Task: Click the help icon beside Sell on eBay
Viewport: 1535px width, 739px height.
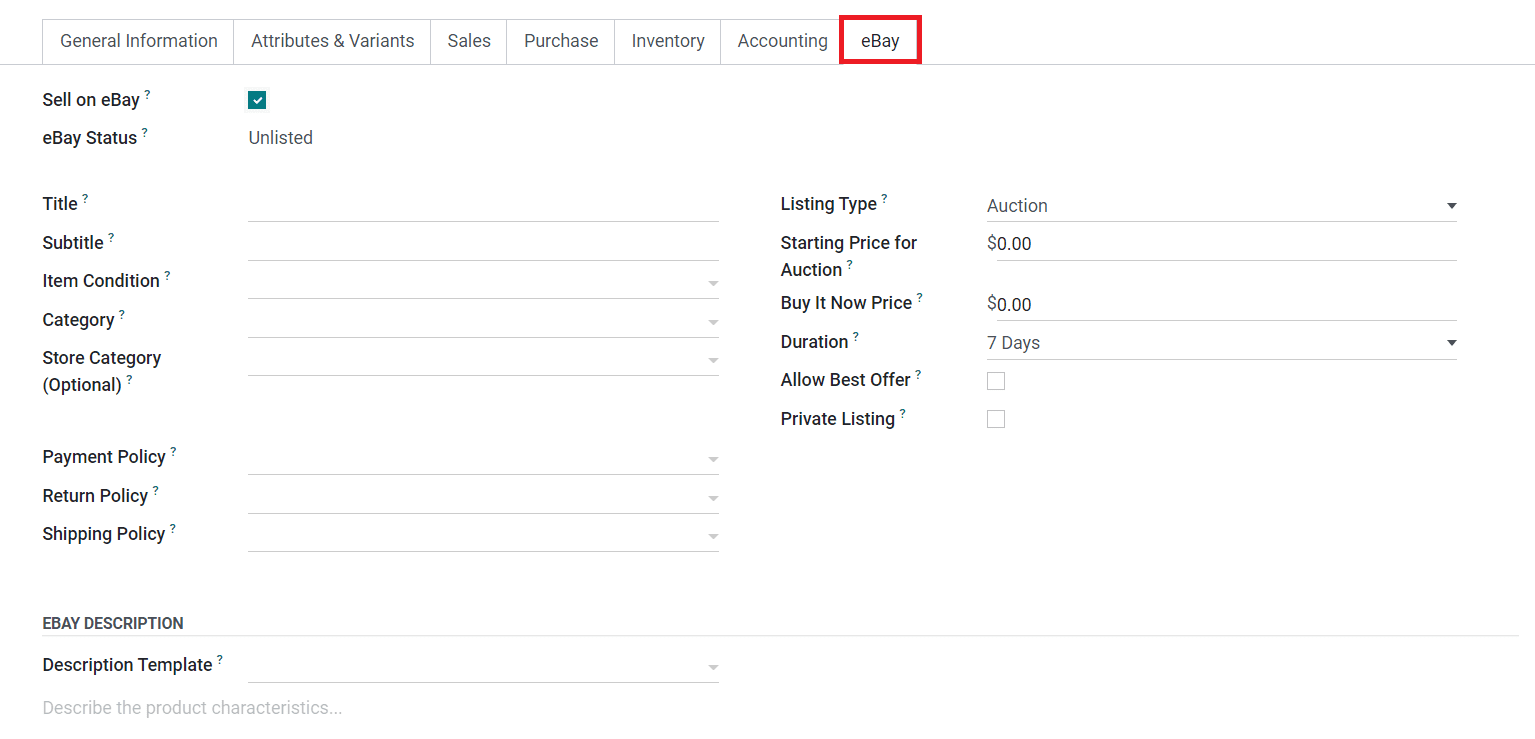Action: point(148,94)
